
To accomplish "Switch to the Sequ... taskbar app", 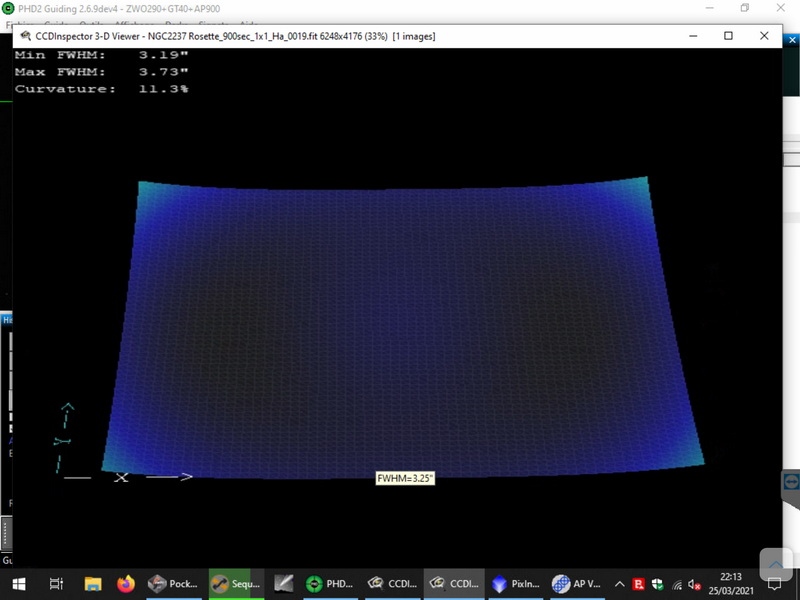I will [236, 583].
